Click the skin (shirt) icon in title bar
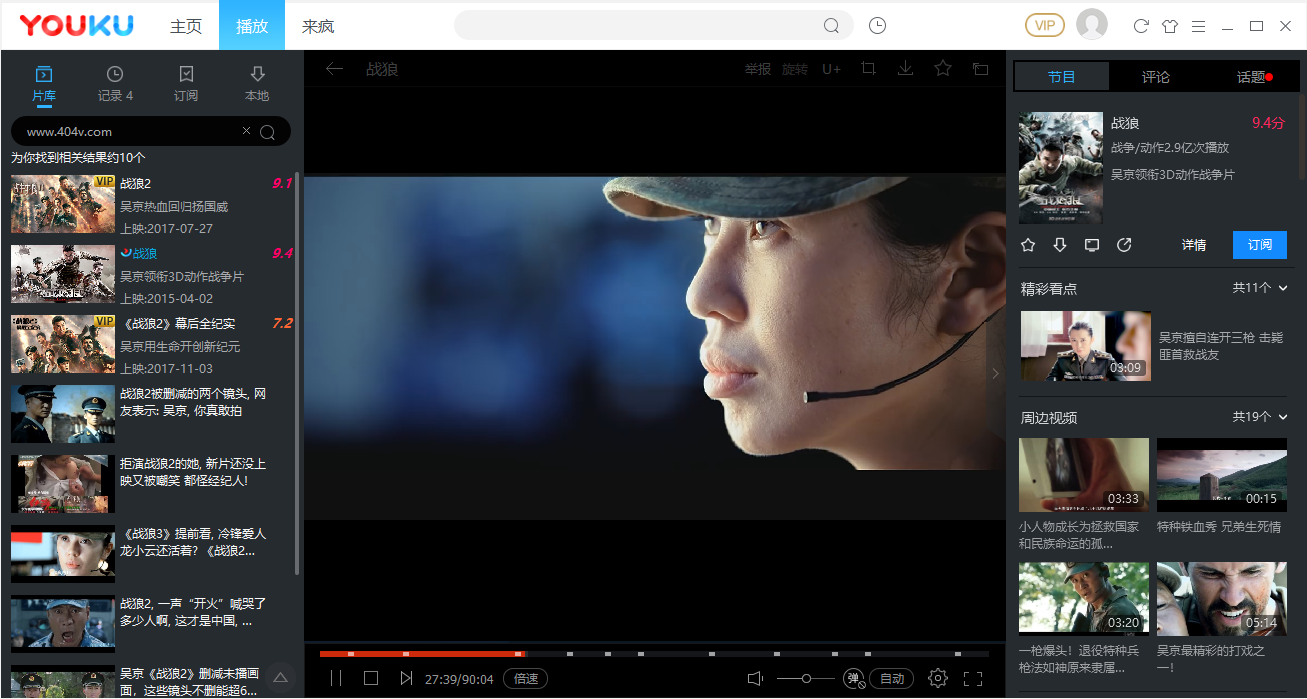 [x=1169, y=26]
